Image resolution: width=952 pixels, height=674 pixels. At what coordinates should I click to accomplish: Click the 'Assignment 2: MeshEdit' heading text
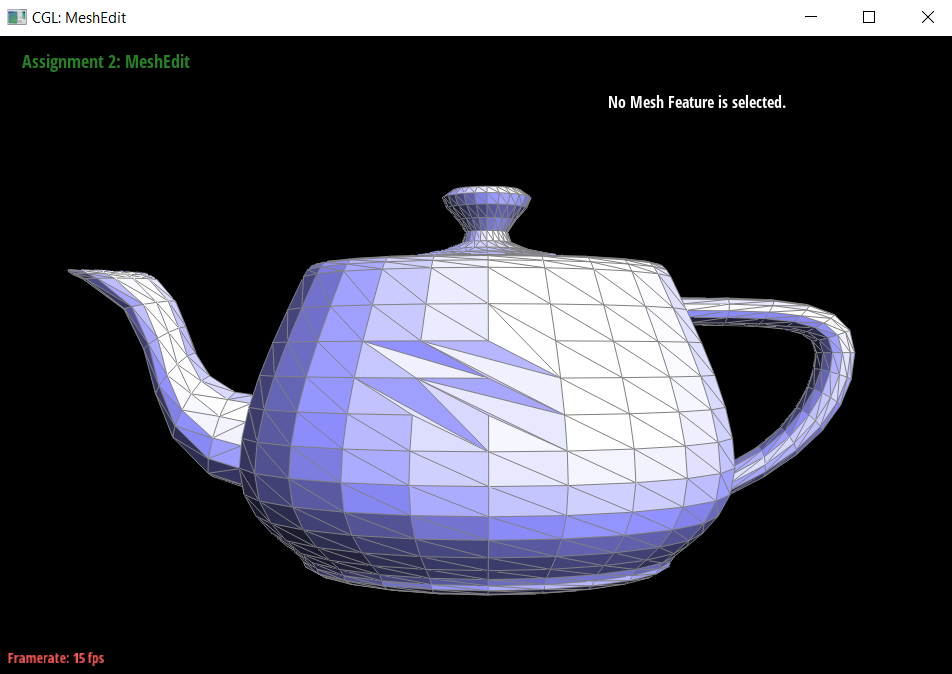tap(106, 62)
